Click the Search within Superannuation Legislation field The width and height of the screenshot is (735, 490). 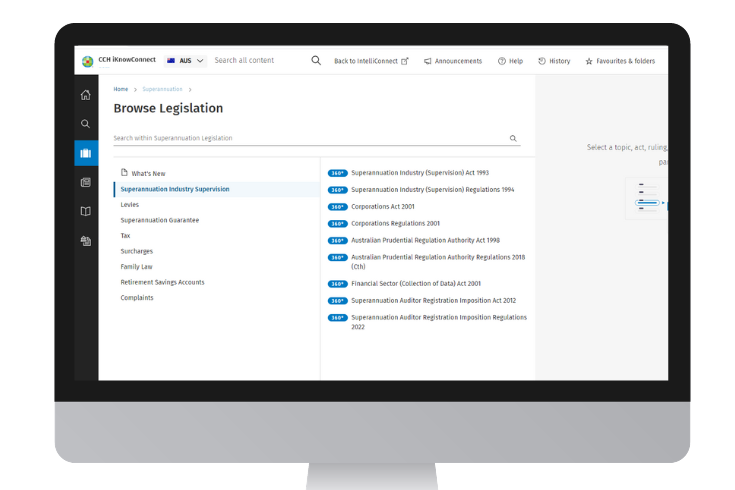coord(310,139)
